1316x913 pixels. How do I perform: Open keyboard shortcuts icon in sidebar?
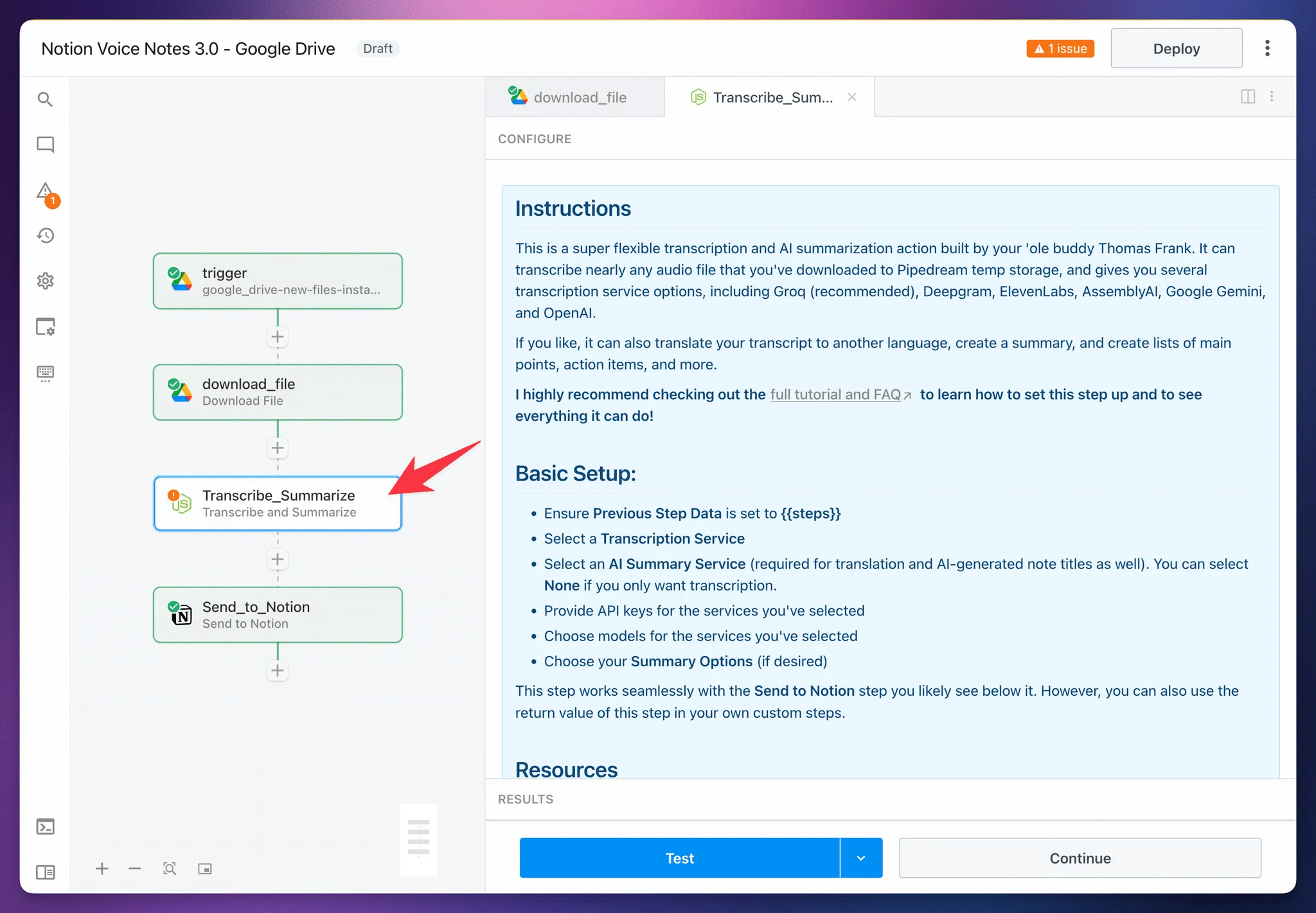coord(45,373)
